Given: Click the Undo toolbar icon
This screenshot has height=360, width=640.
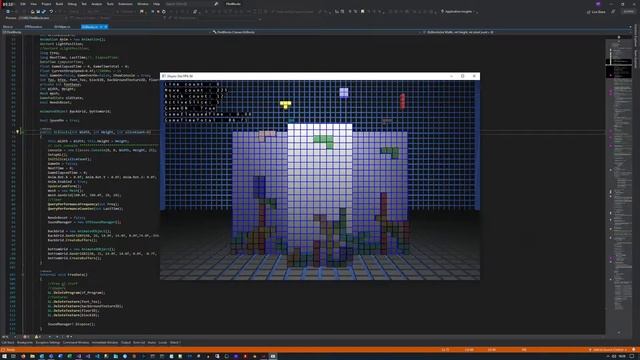Looking at the screenshot, I should 51,11.
